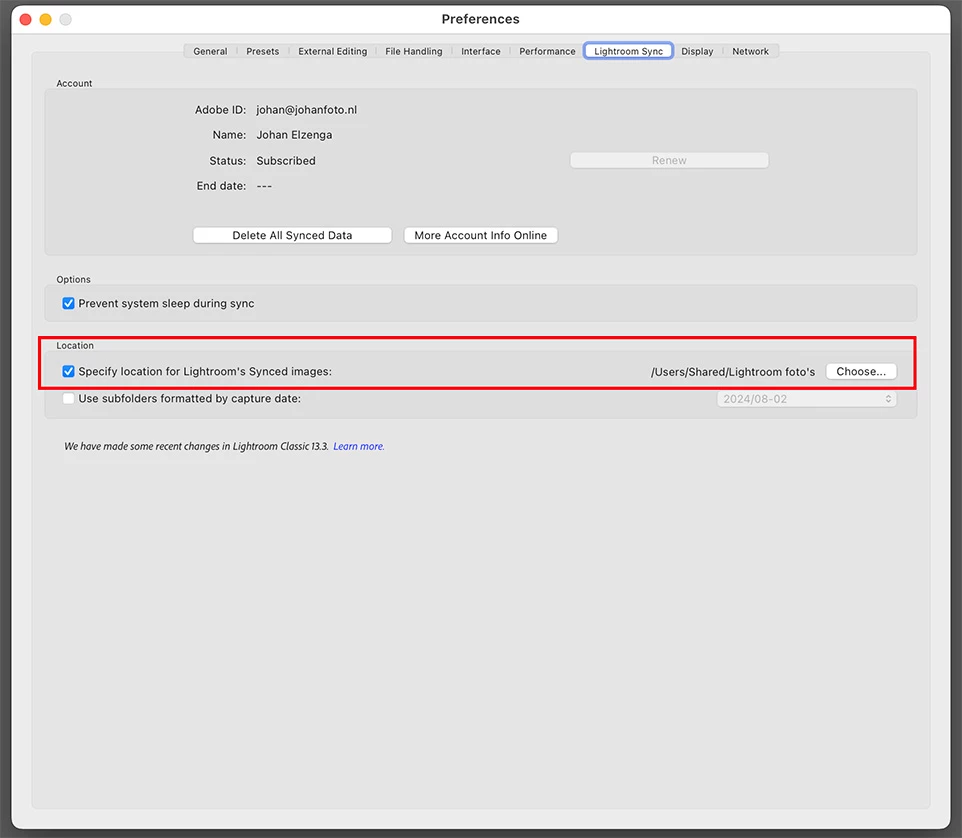The width and height of the screenshot is (962, 838).
Task: Click the Subscribed status value
Action: 286,161
